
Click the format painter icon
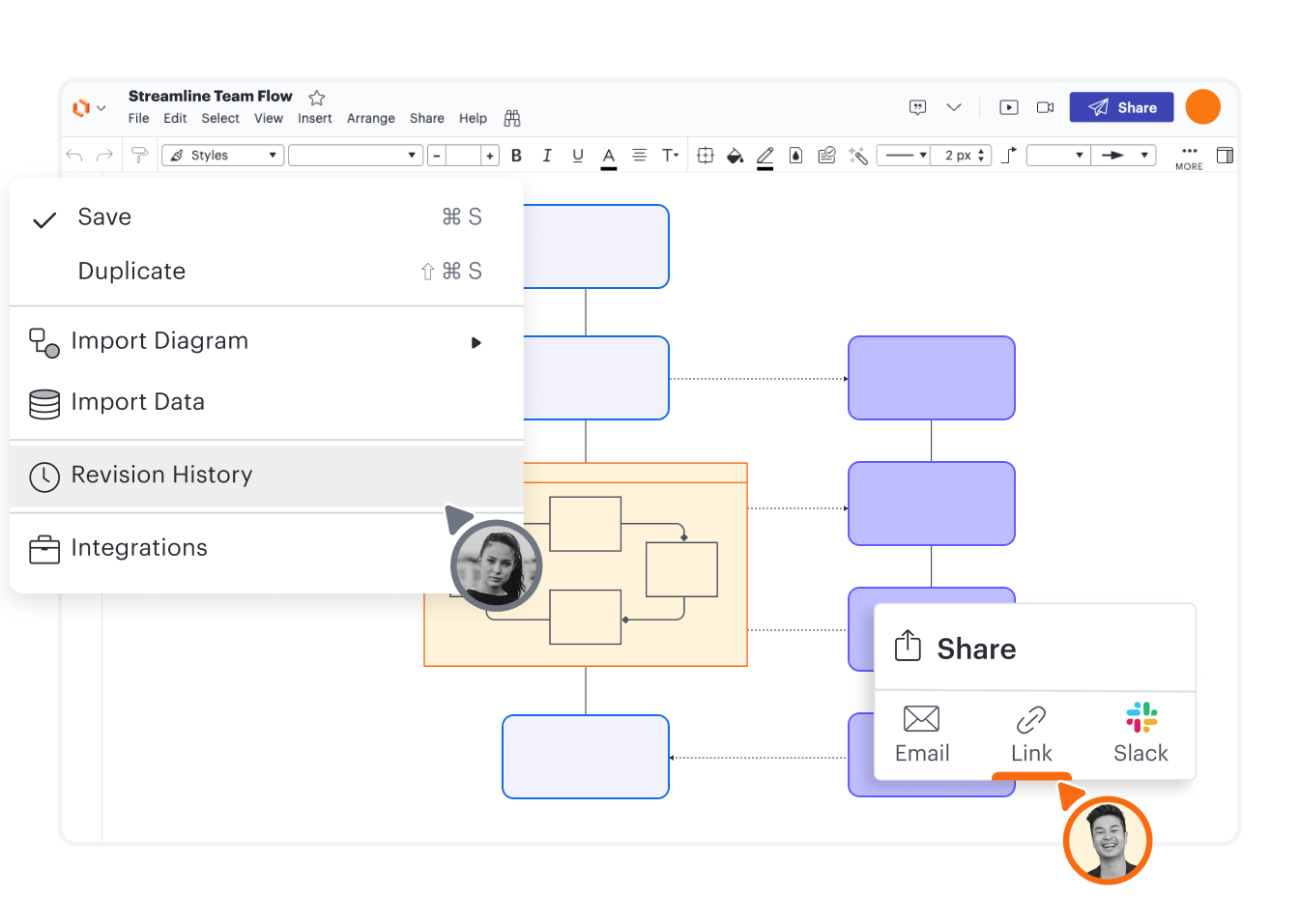[x=139, y=156]
